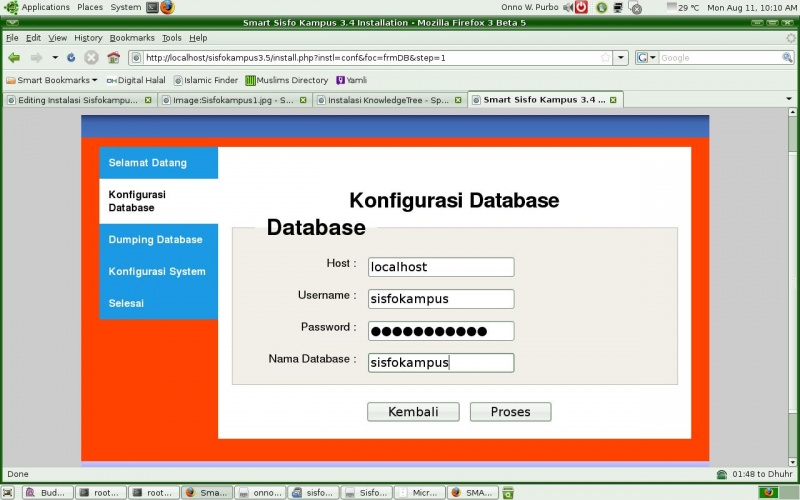Click the Kembali button
This screenshot has height=500, width=800.
point(413,412)
